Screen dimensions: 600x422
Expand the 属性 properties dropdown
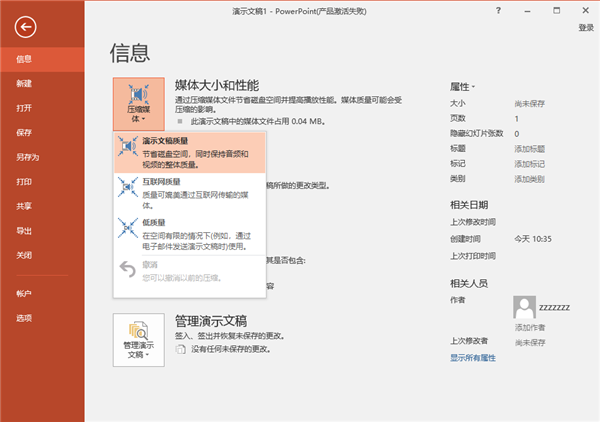(462, 87)
